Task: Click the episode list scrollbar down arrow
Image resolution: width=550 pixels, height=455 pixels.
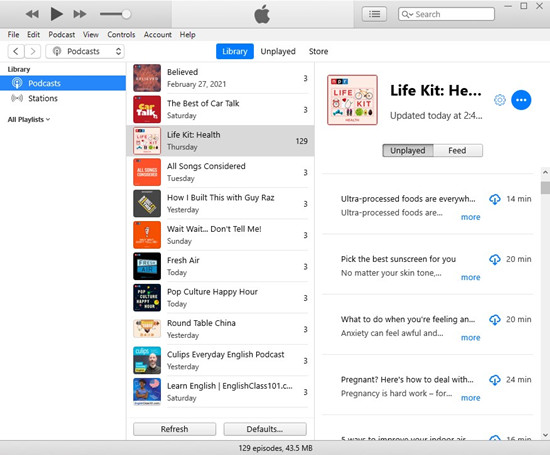Action: click(x=545, y=435)
